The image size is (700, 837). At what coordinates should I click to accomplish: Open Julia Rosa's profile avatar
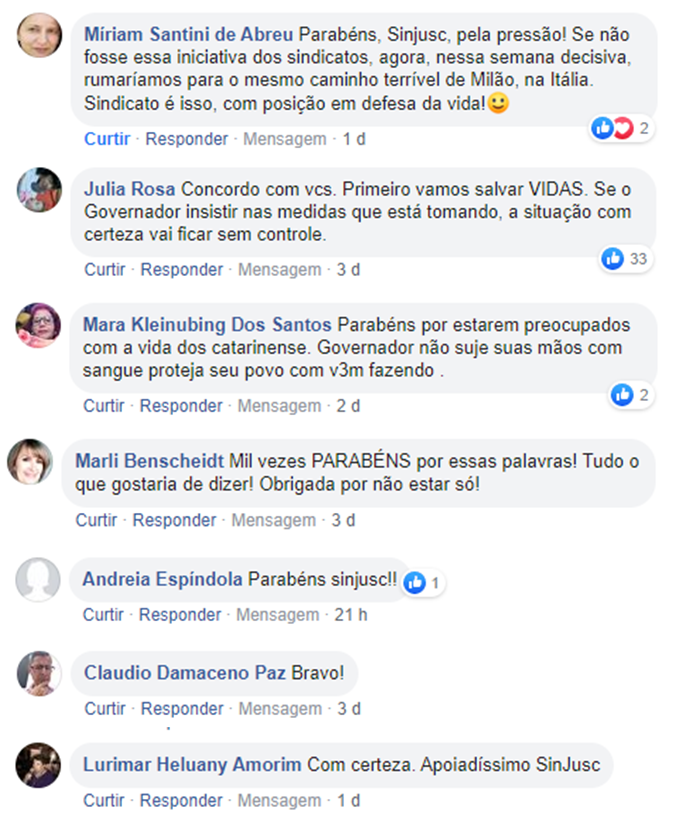tap(40, 190)
